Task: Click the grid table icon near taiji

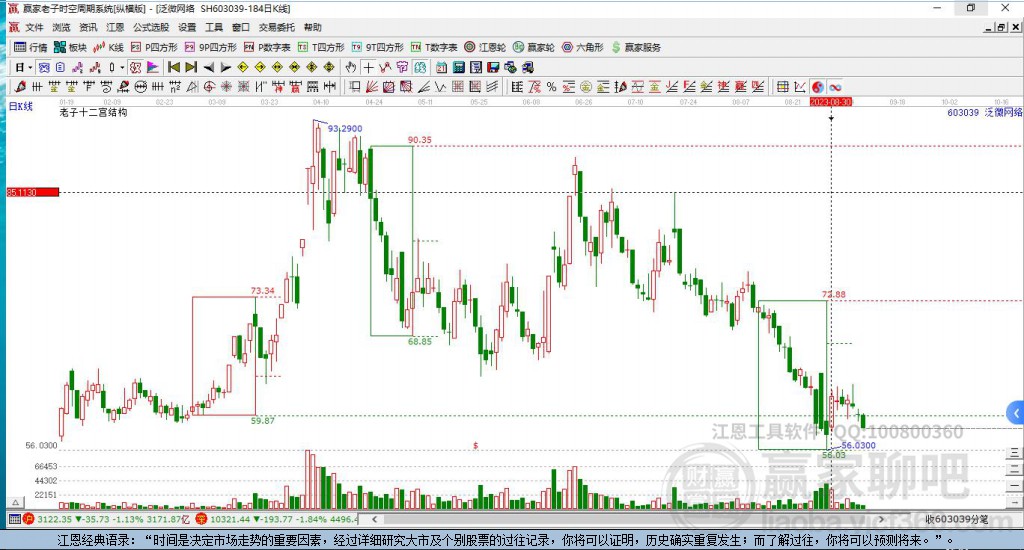Action: [782, 86]
